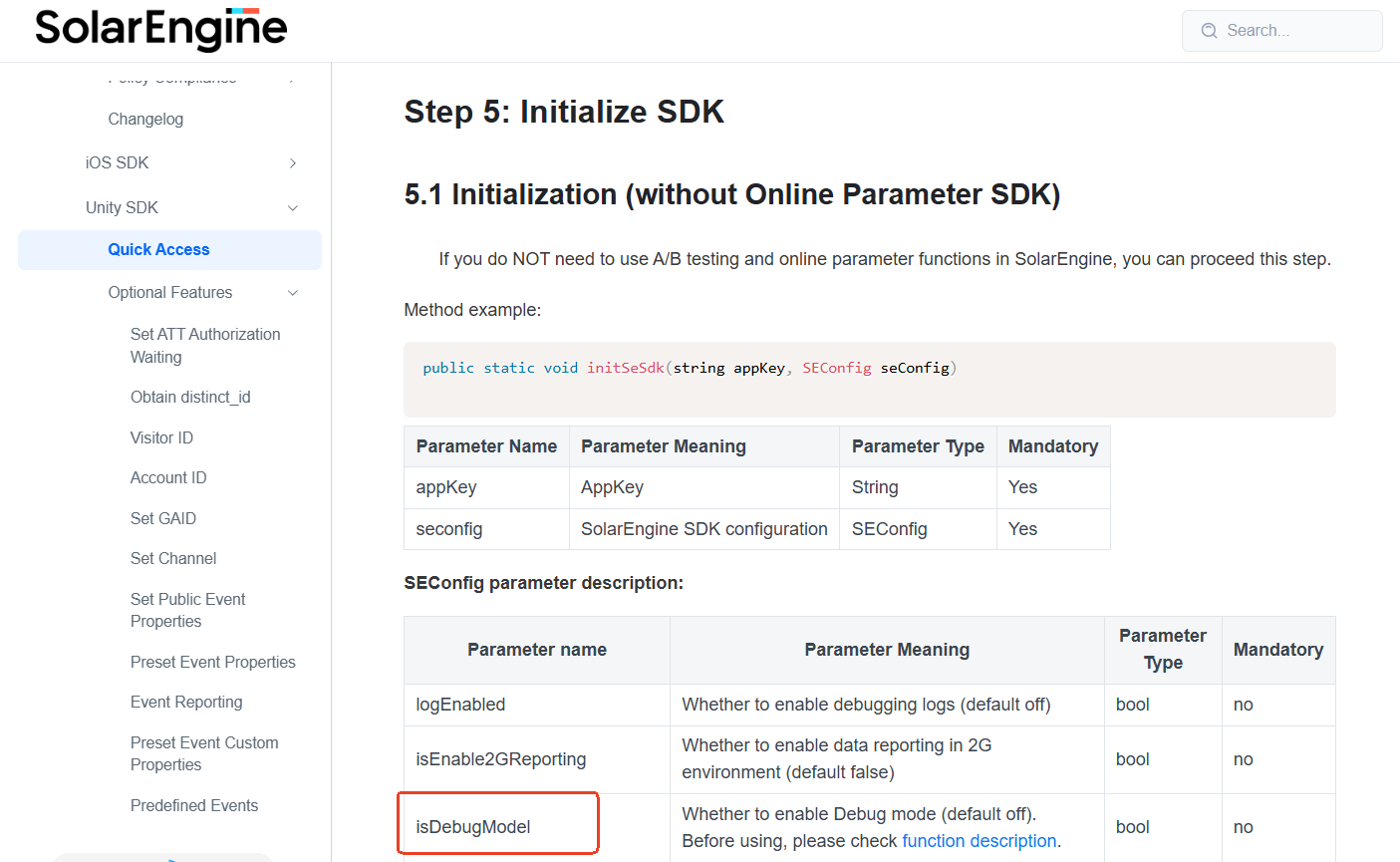Go to Set Public Event Properties

click(x=187, y=610)
